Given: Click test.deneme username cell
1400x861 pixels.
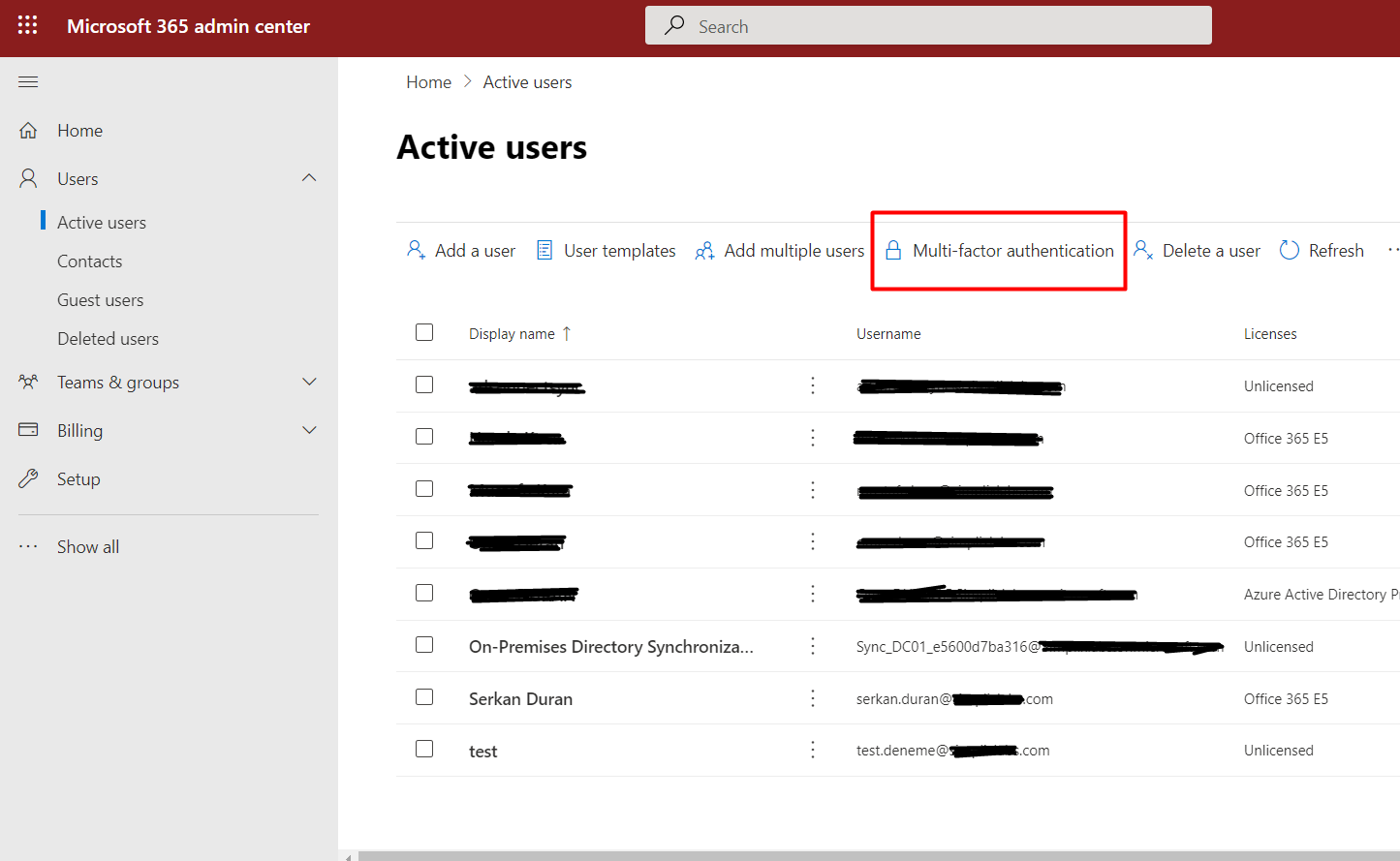Looking at the screenshot, I should pyautogui.click(x=952, y=750).
